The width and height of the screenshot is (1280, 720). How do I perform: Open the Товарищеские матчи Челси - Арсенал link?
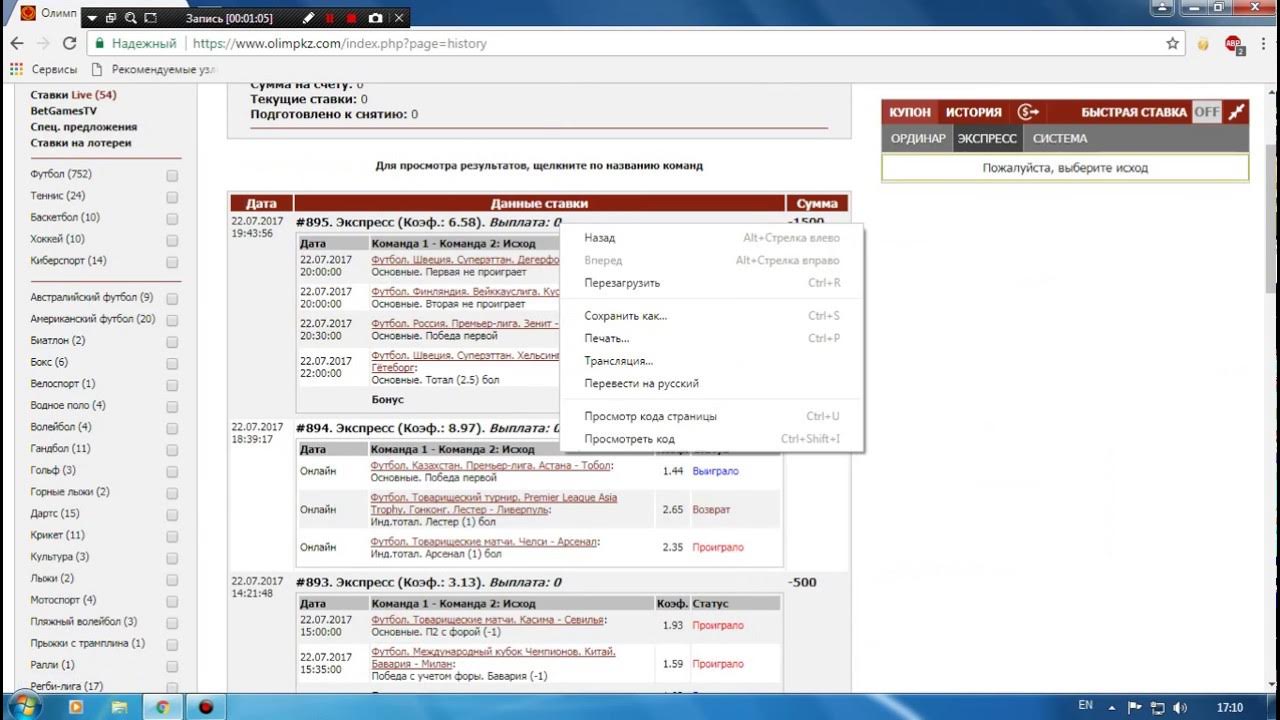(484, 541)
